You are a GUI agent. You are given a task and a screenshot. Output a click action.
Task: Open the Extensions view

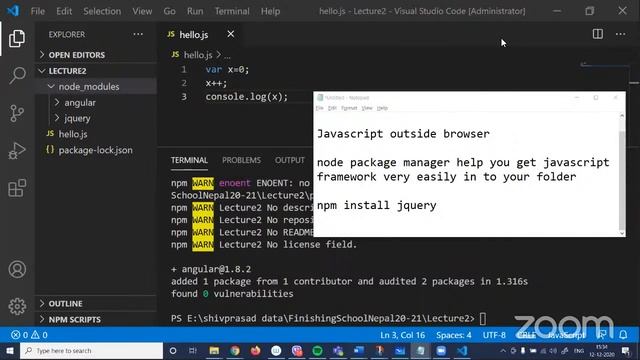(17, 188)
